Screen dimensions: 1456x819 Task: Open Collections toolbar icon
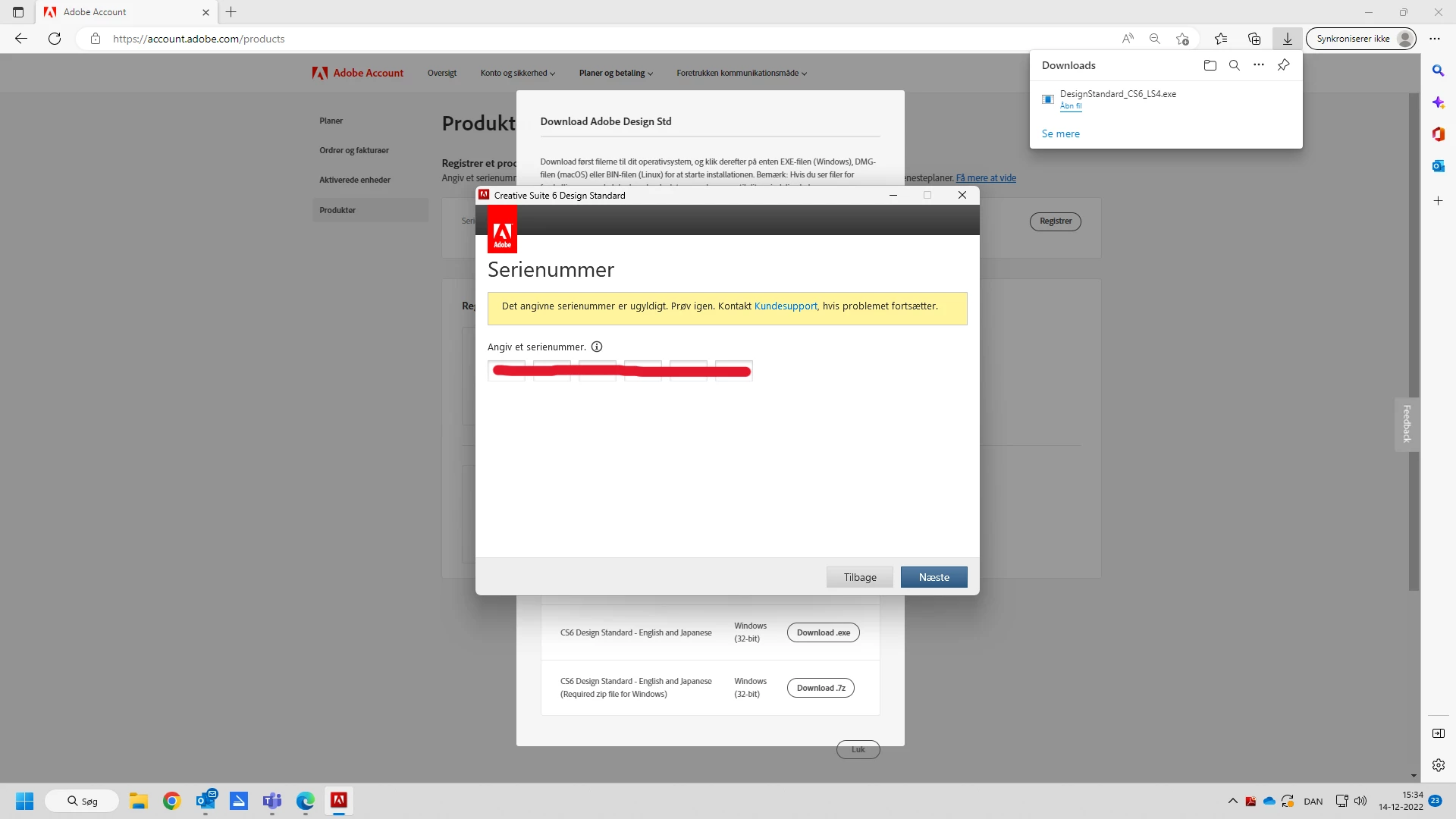tap(1254, 39)
